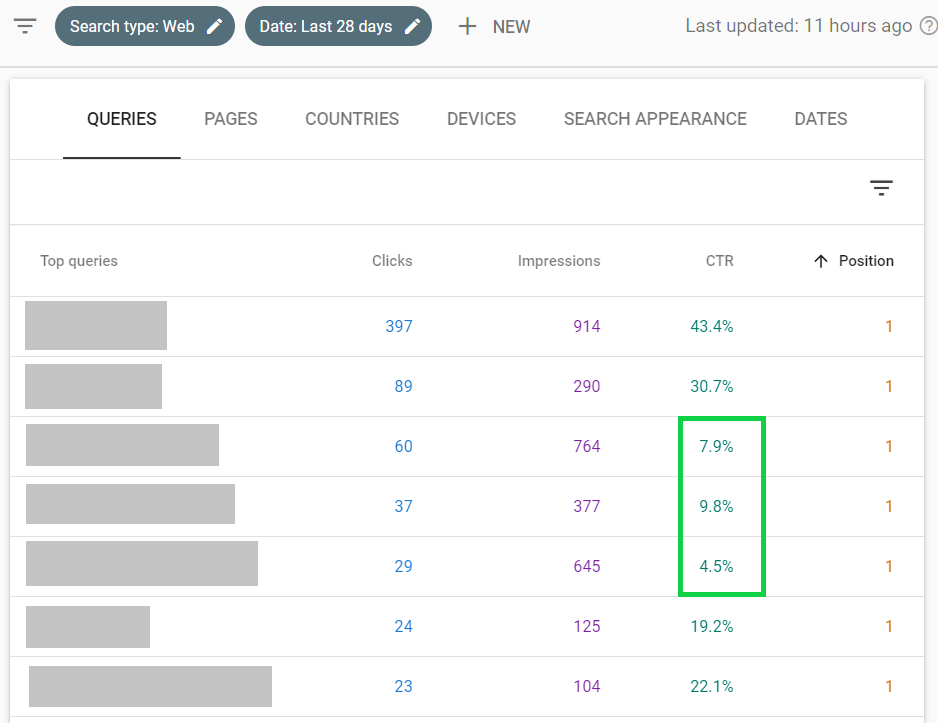The width and height of the screenshot is (938, 723).
Task: Select the QUERIES tab
Action: click(x=121, y=119)
